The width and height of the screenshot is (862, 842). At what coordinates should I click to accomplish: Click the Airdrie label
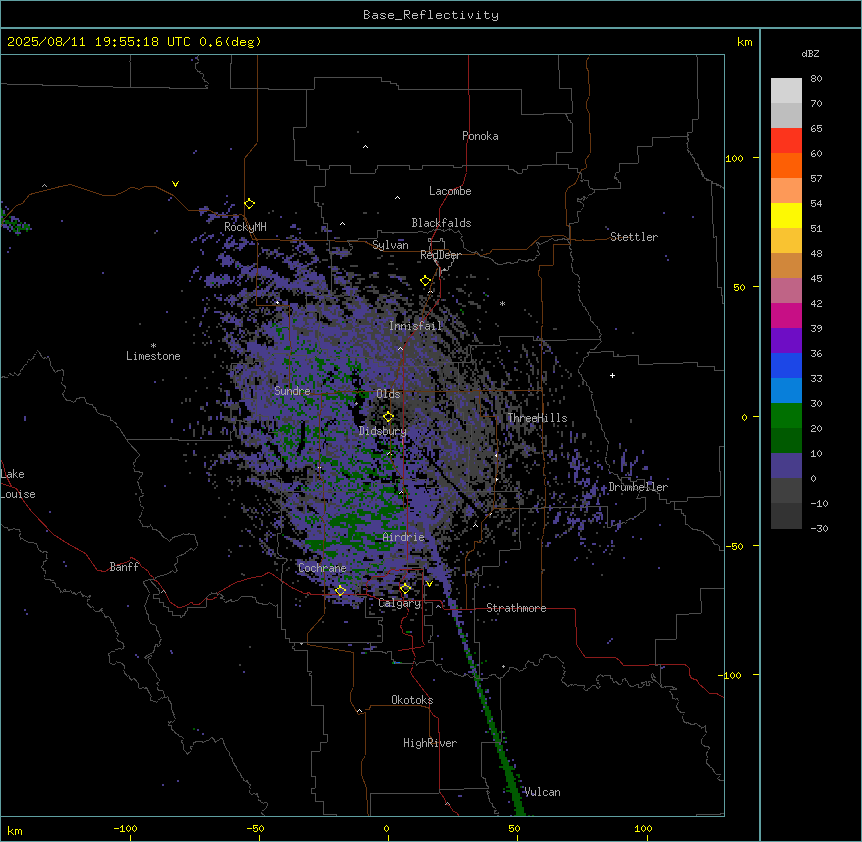click(x=404, y=537)
